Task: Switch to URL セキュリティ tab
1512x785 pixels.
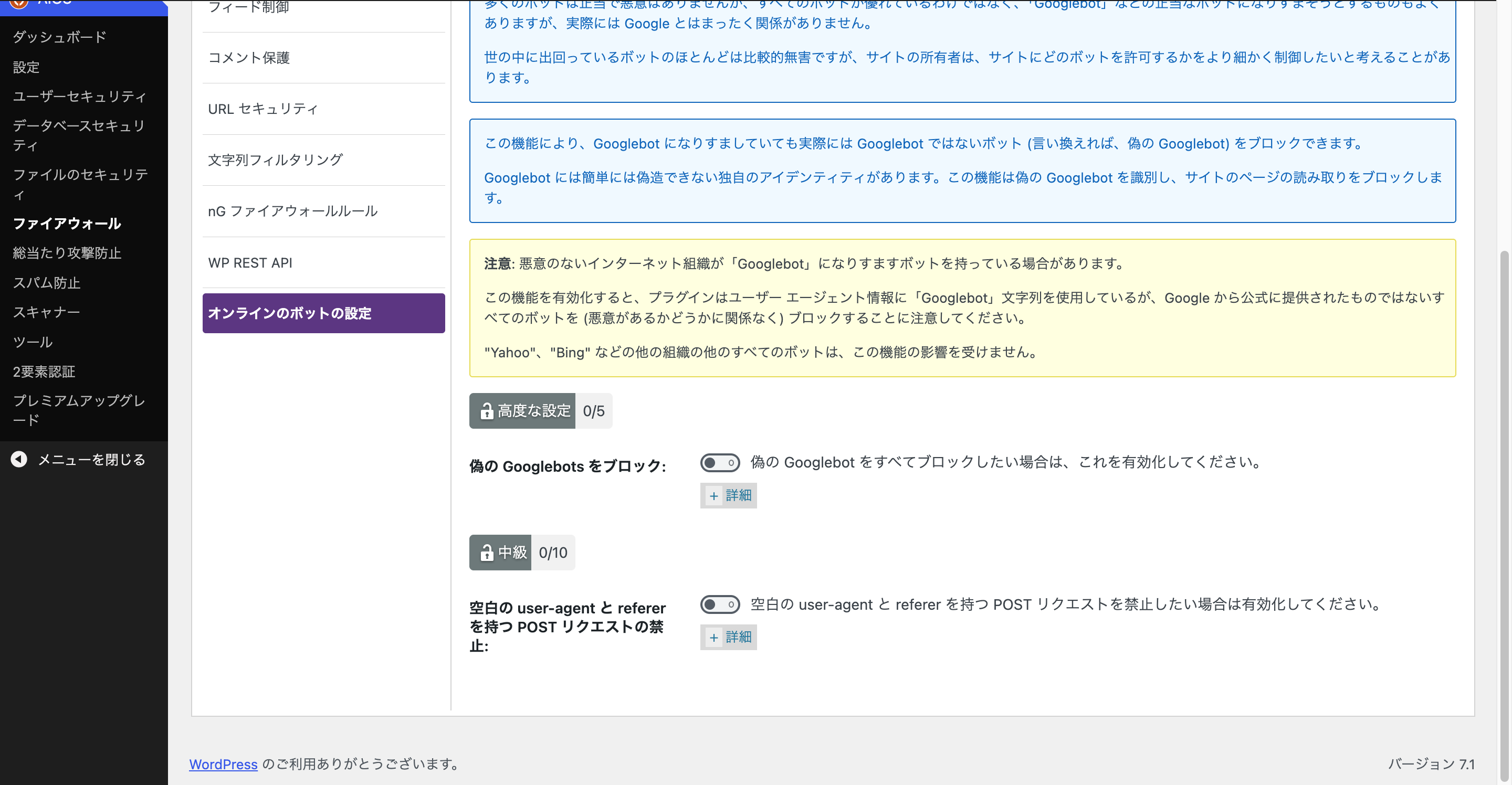Action: coord(323,109)
